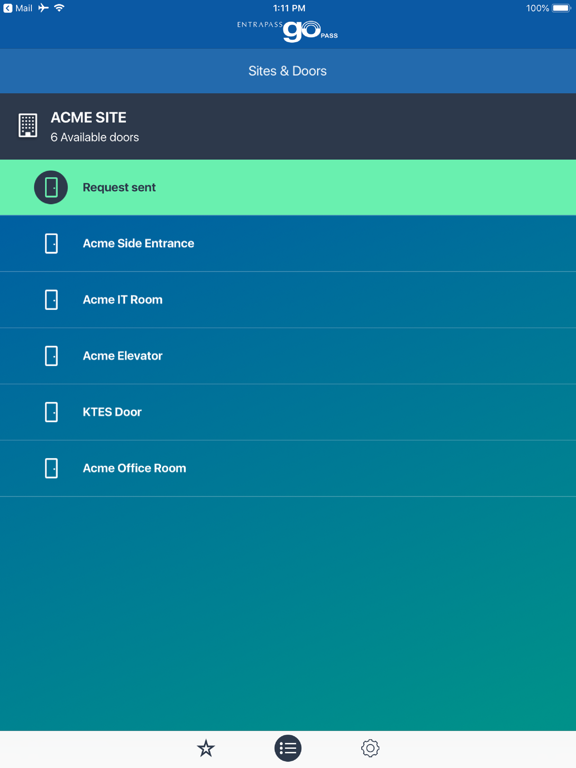Tap the KTES Door door icon

pos(51,412)
